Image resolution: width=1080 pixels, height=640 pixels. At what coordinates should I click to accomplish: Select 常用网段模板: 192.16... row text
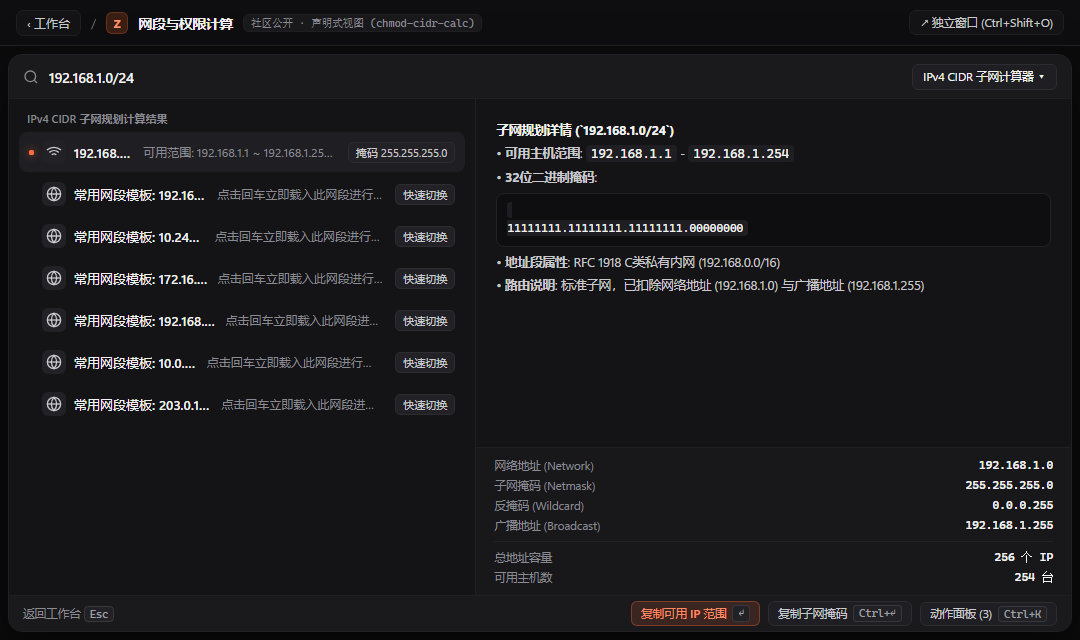[x=138, y=195]
